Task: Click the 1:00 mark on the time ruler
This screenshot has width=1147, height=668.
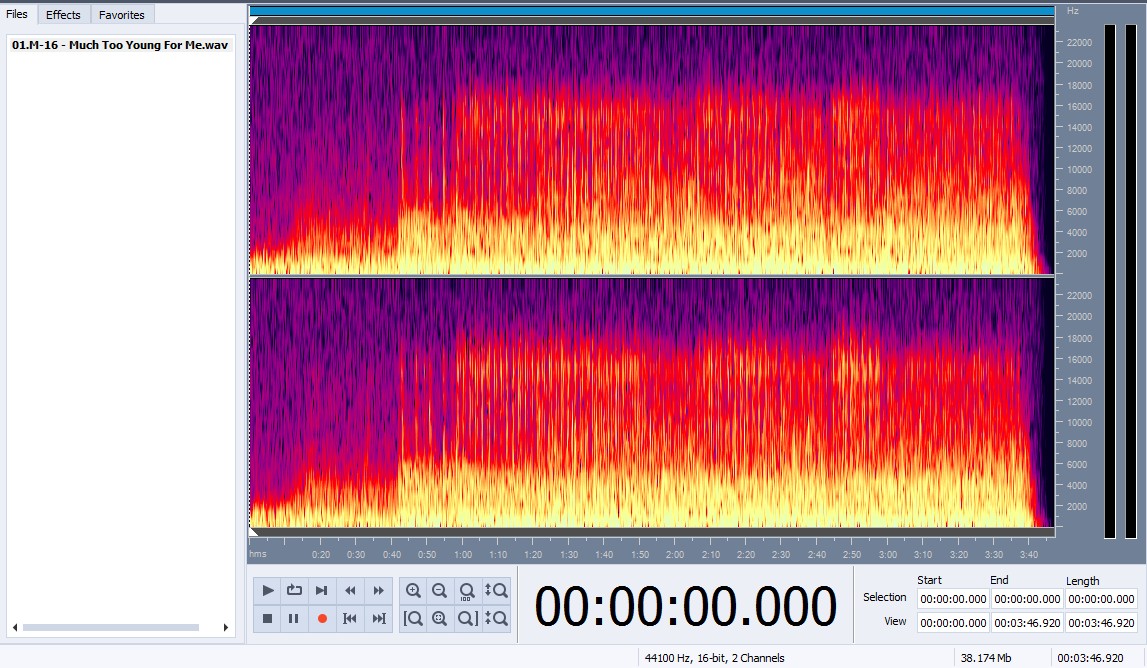Action: [x=463, y=555]
